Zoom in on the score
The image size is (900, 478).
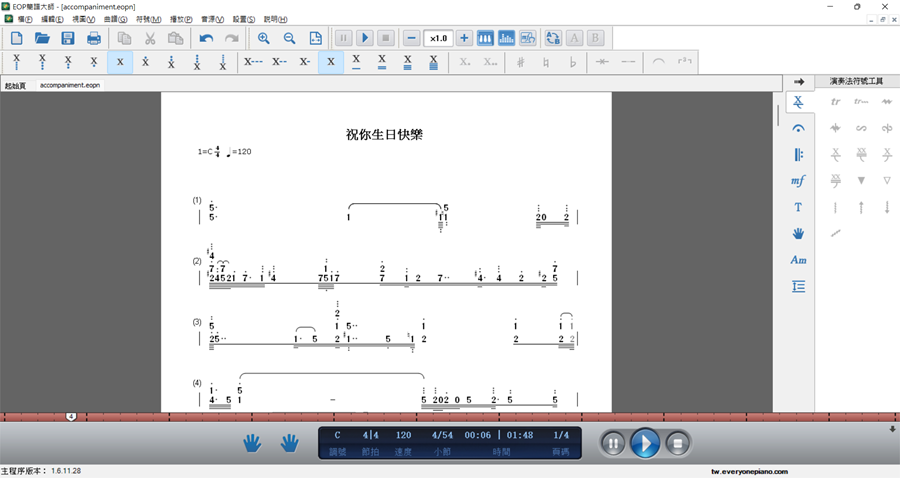263,38
